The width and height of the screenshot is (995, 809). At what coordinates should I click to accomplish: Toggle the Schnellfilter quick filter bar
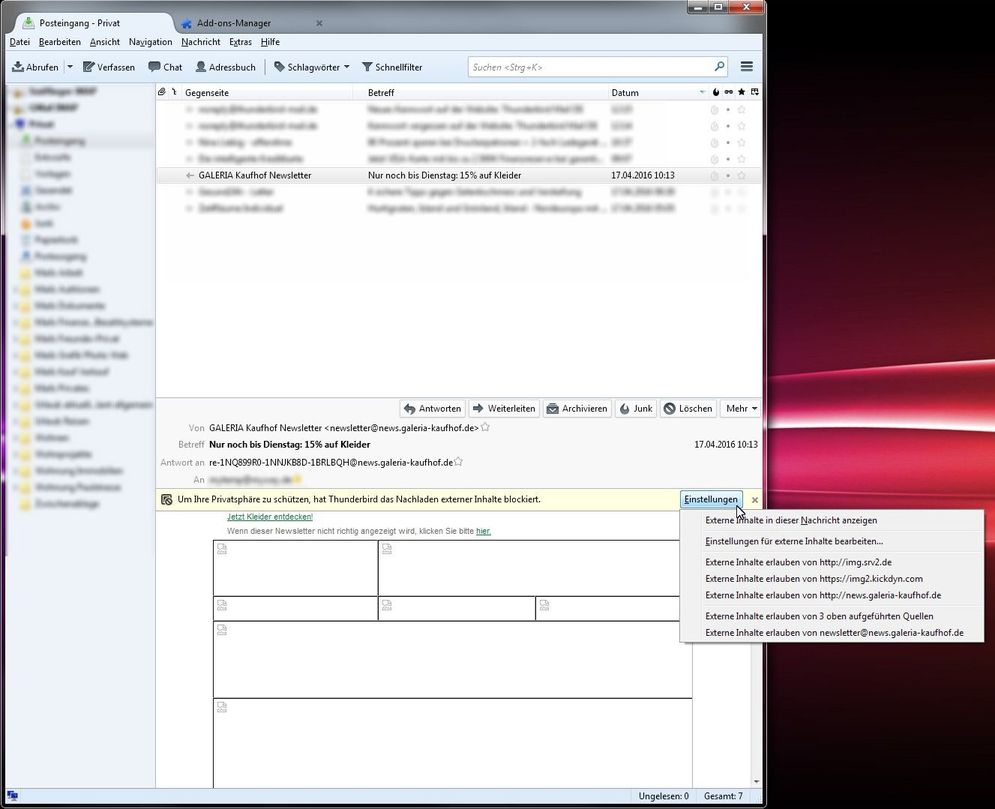coord(392,67)
